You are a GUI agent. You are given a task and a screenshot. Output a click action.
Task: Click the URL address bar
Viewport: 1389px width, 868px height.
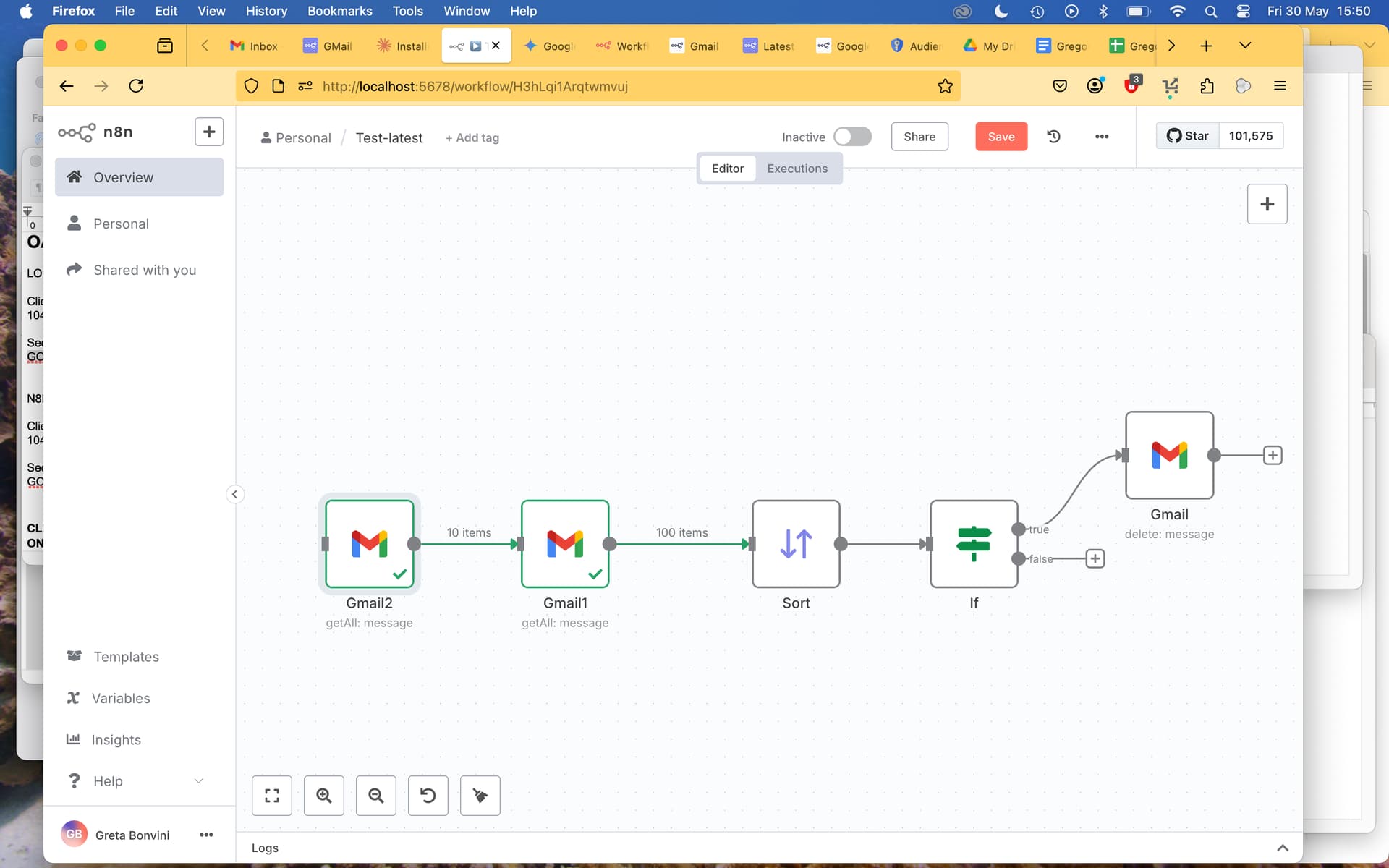pos(598,86)
